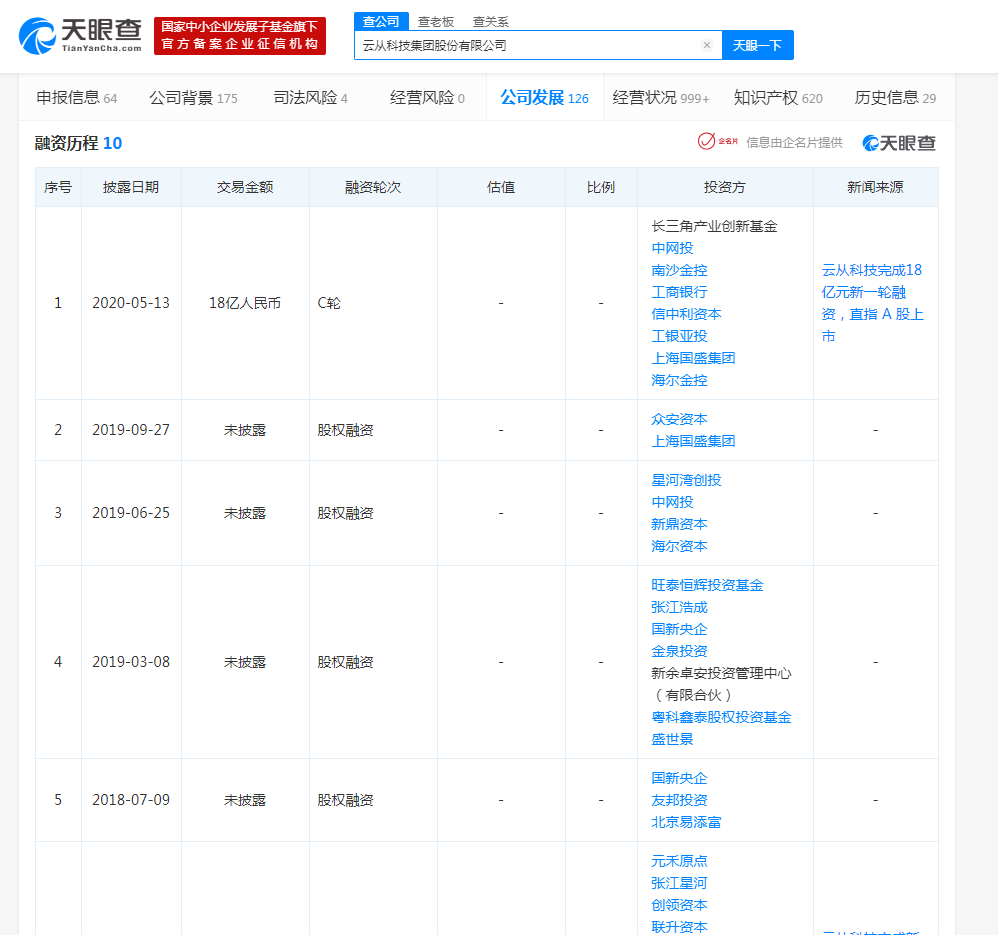Open investor link 友邦投资
998x935 pixels.
679,800
